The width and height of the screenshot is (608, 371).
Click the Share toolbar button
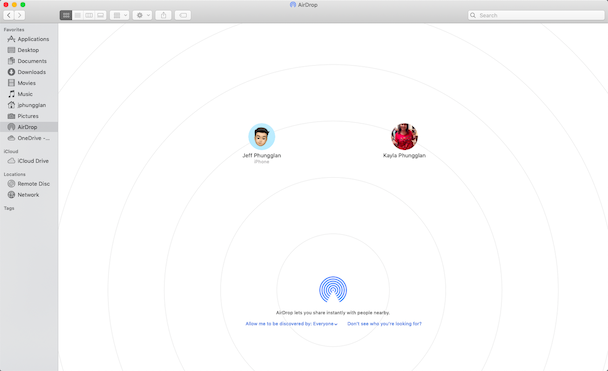164,15
